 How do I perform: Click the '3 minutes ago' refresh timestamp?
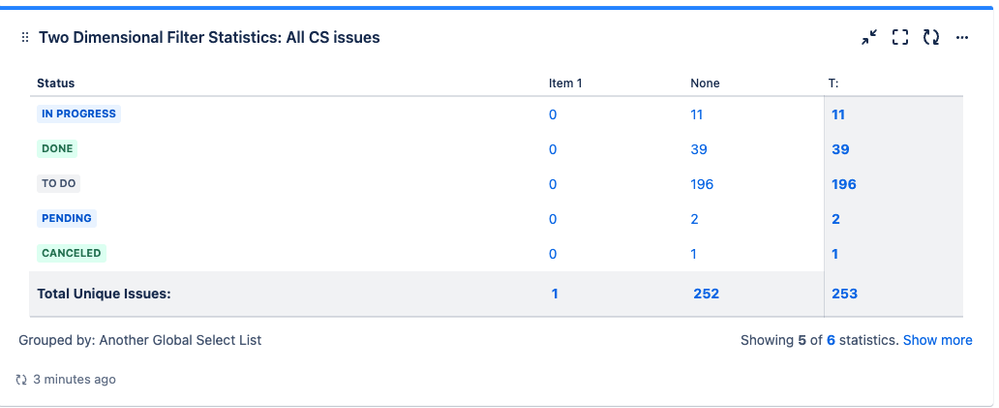pyautogui.click(x=75, y=380)
